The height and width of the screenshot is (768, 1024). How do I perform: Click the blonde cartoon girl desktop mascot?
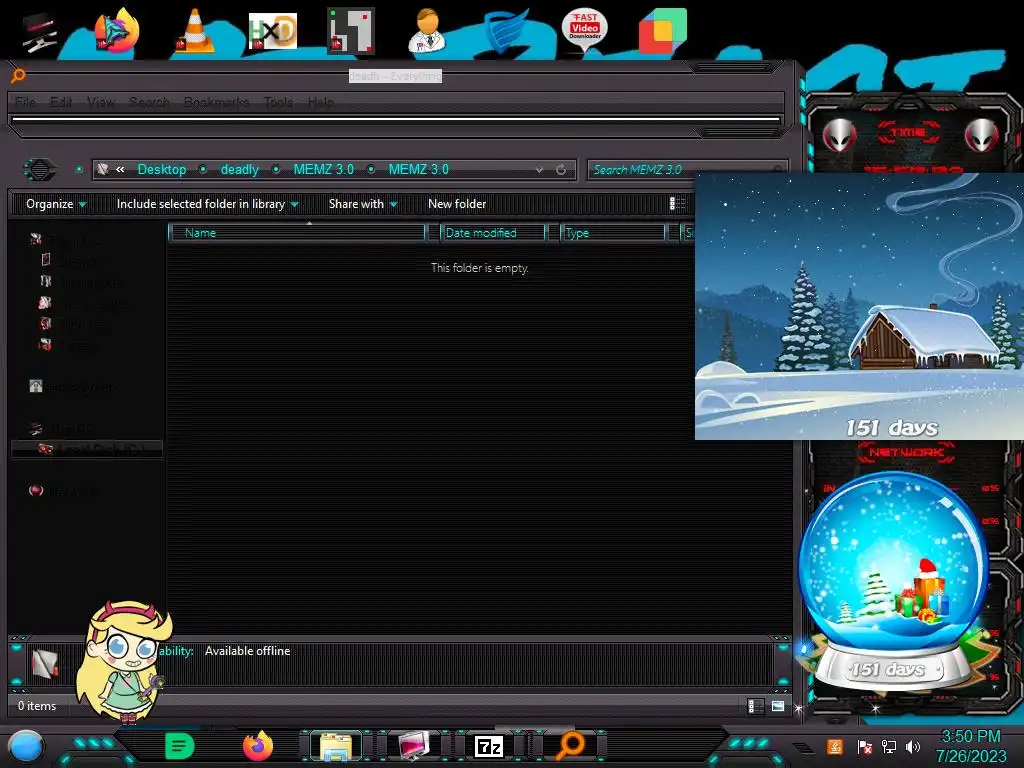(124, 661)
